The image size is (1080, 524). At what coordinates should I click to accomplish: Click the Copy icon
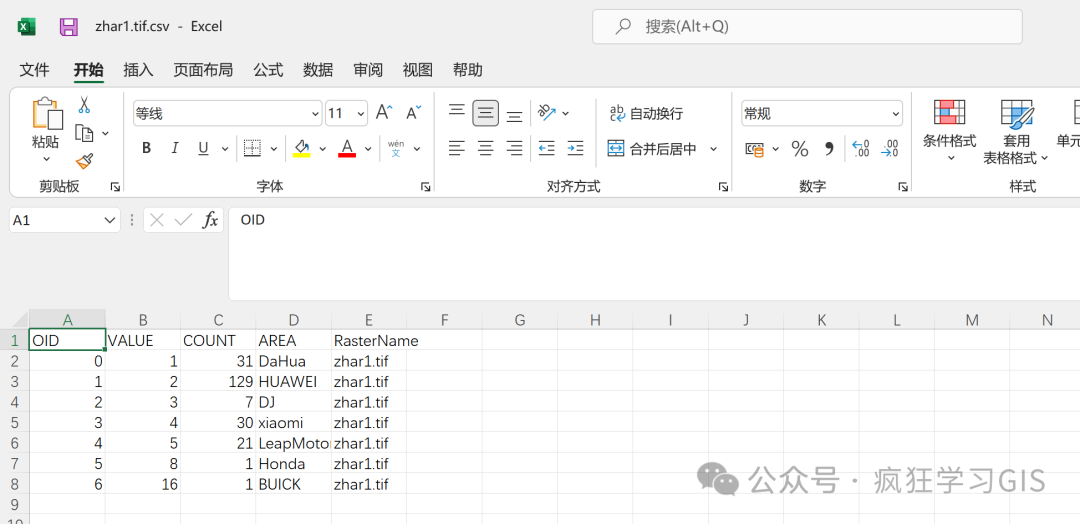84,133
